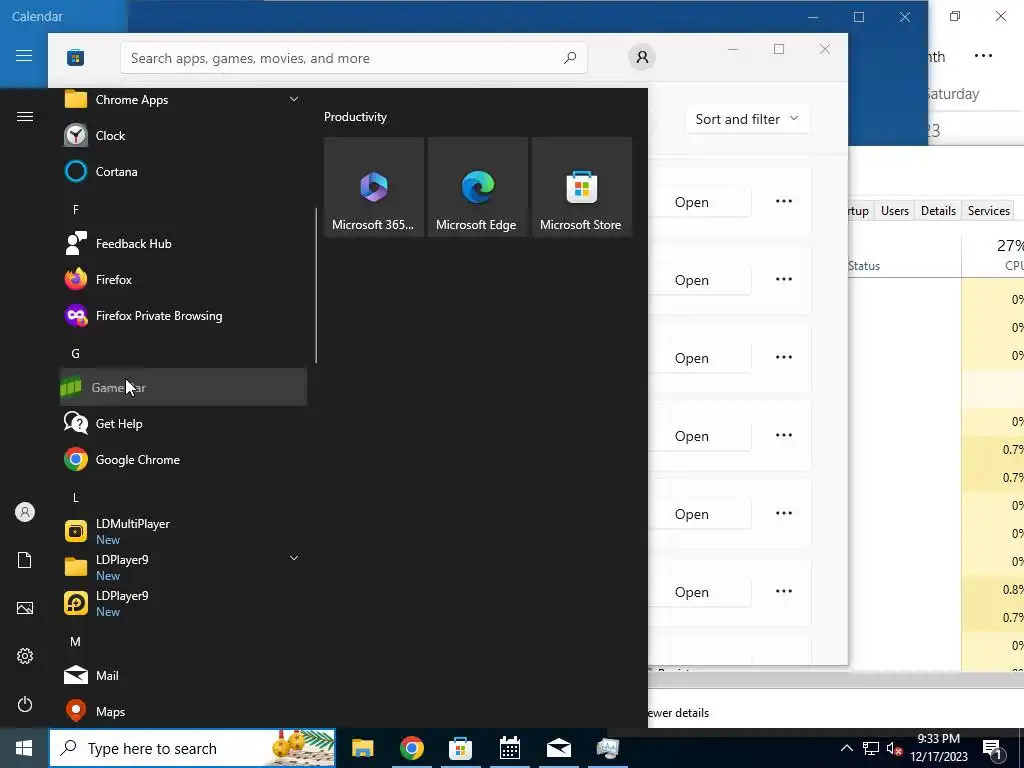This screenshot has width=1024, height=768.
Task: Open Firefox Private Browsing
Action: coord(184,315)
